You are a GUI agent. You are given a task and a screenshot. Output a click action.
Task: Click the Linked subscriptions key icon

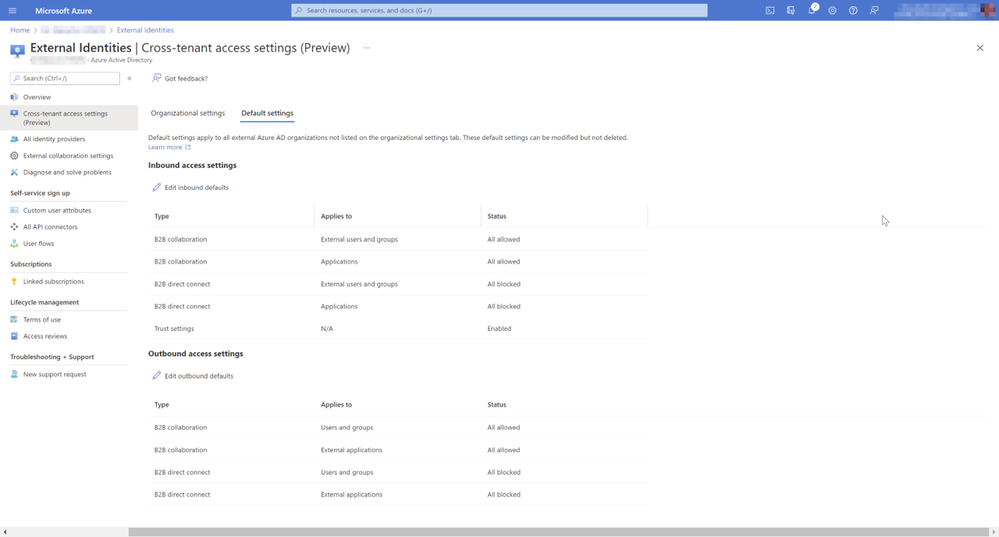pos(14,282)
